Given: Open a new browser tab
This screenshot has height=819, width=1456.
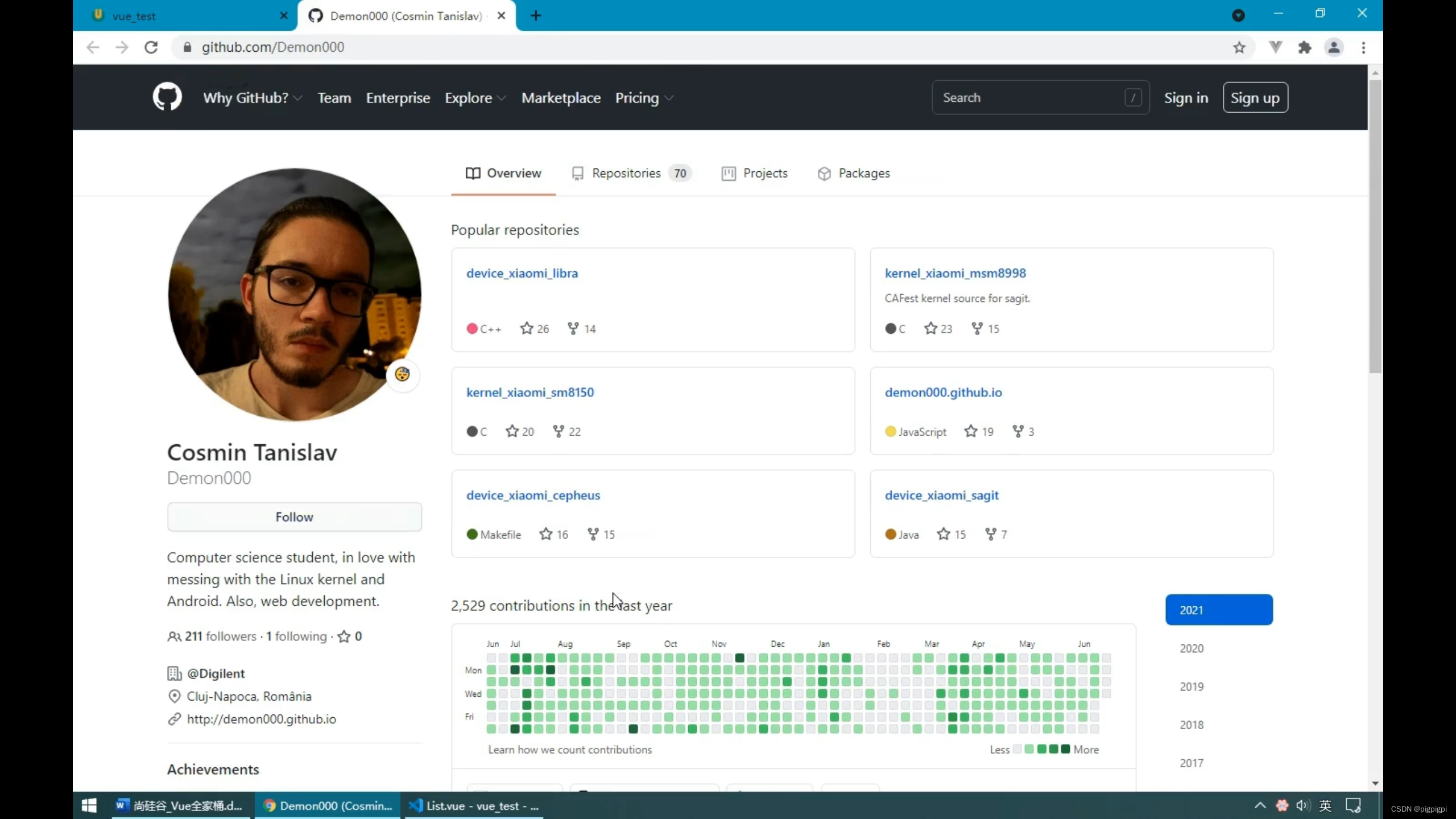Looking at the screenshot, I should [536, 15].
